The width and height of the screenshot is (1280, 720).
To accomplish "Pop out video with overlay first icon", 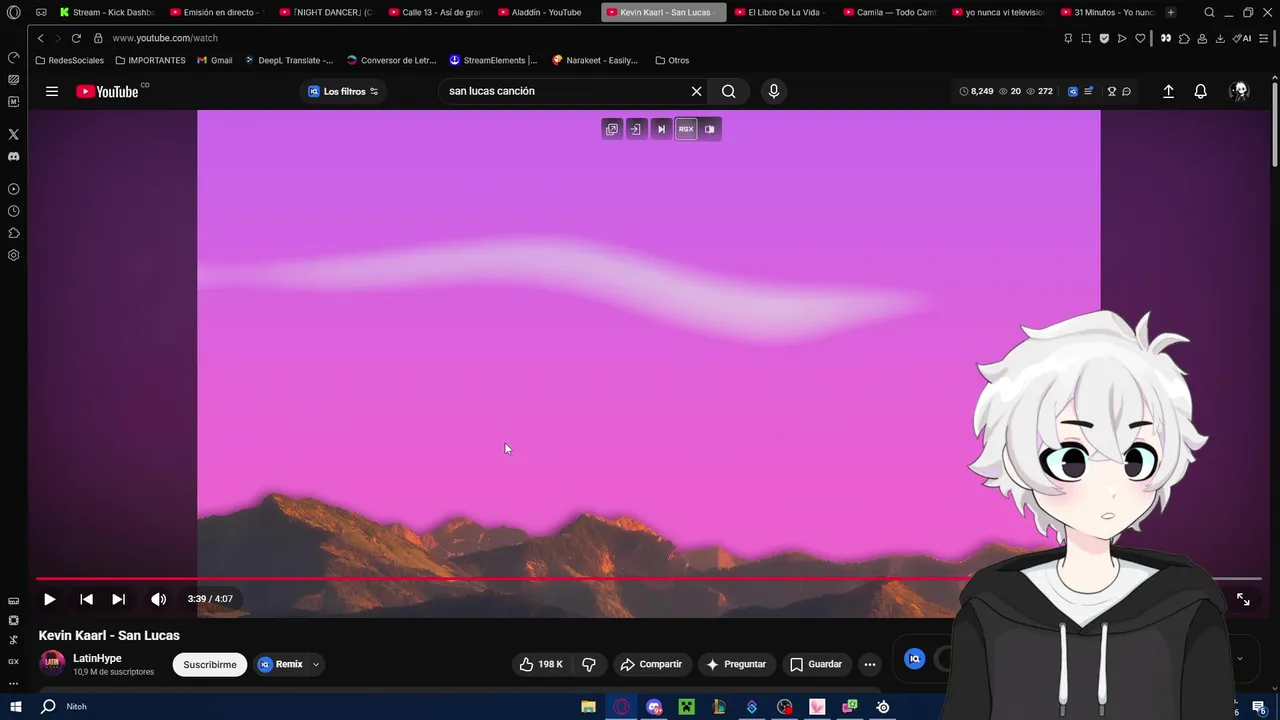I will [x=612, y=129].
